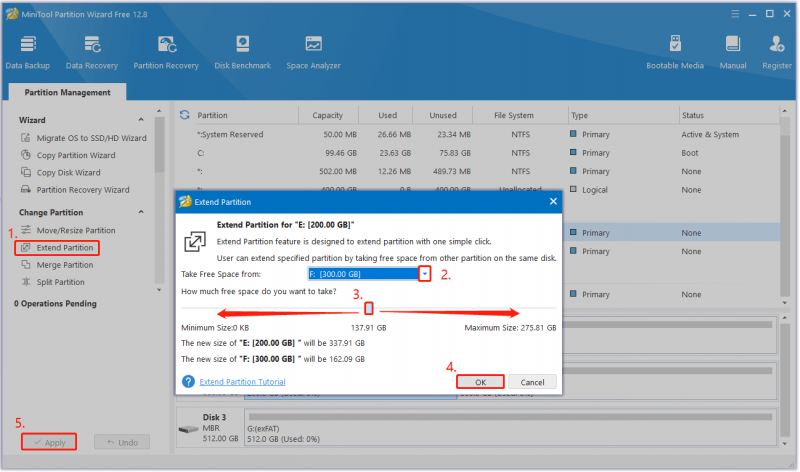The width and height of the screenshot is (800, 472).
Task: Open the Data Backup tool
Action: point(28,52)
